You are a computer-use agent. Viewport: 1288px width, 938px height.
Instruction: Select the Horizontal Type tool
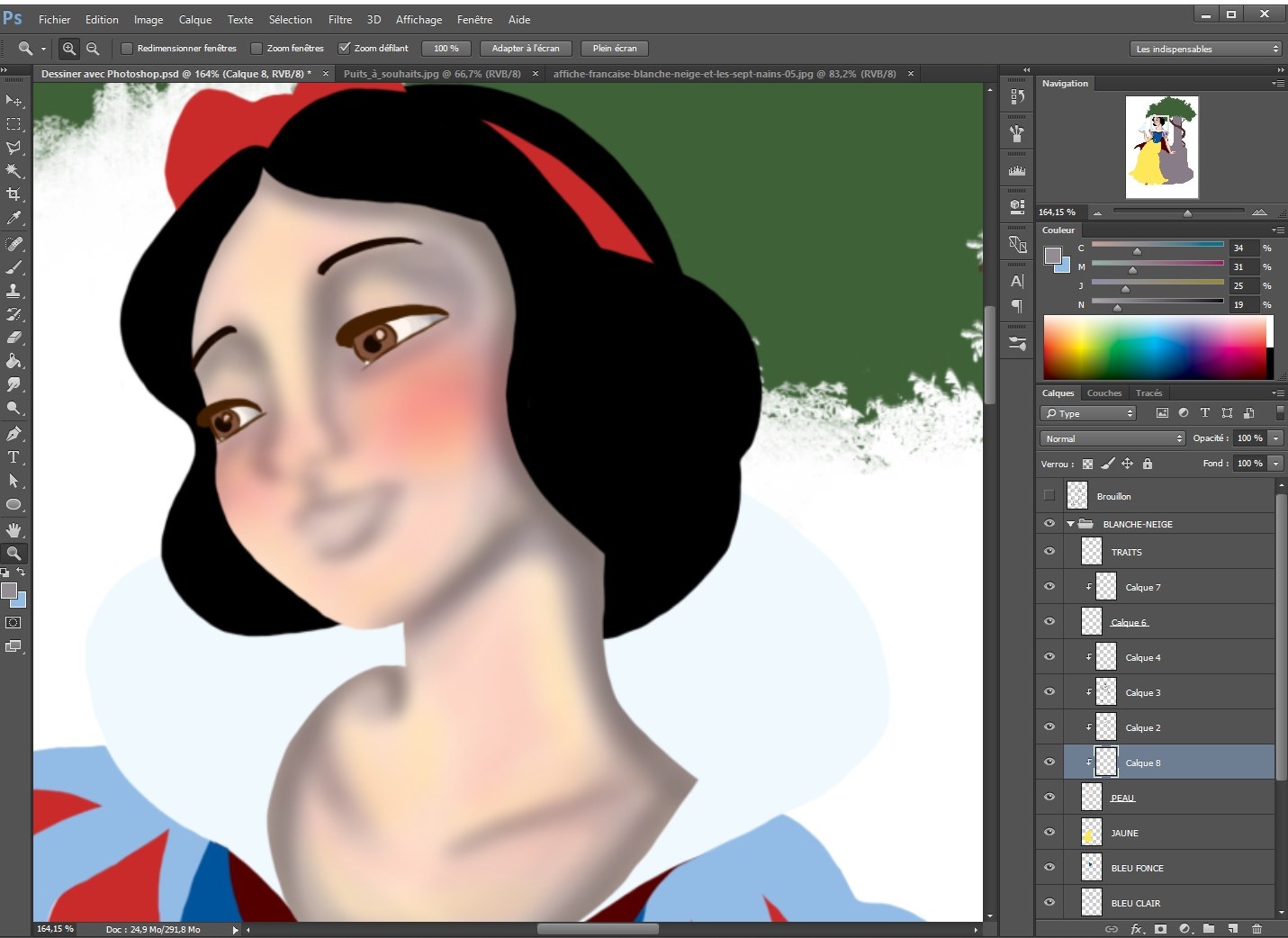pos(14,456)
